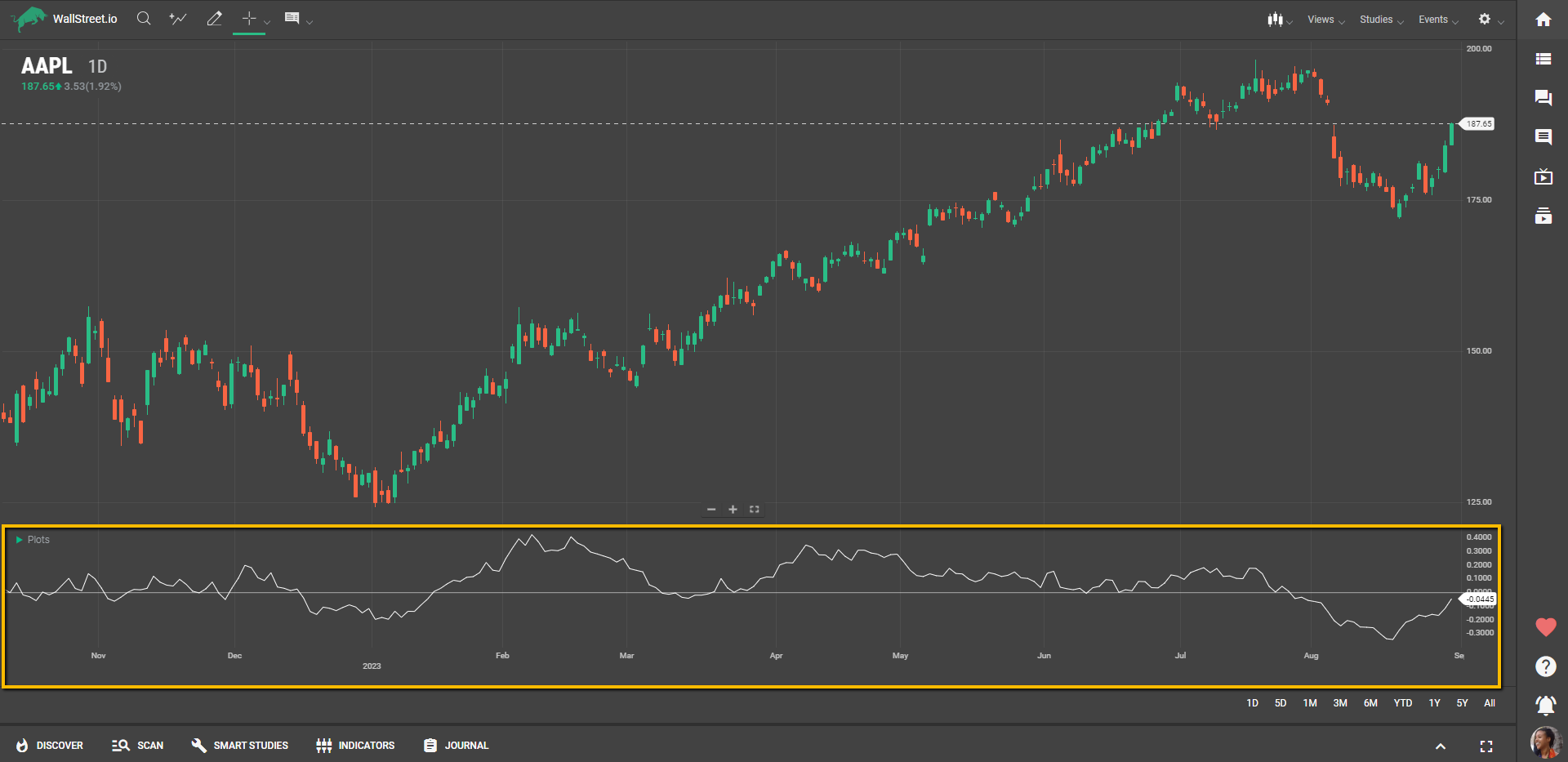Open the candlestick chart type dropdown
This screenshot has height=762, width=1568.
(1278, 20)
